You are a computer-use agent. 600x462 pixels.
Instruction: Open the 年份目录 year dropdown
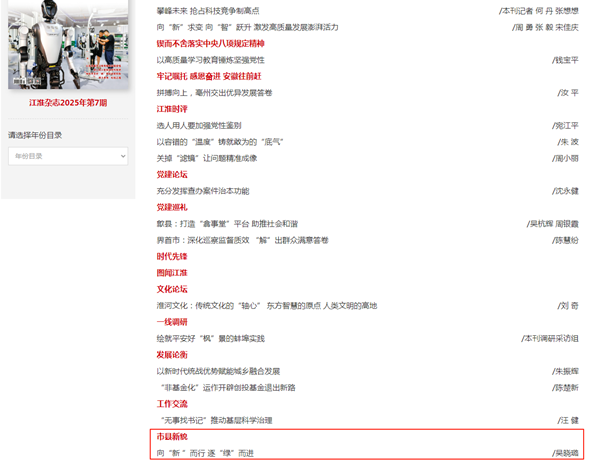(x=68, y=156)
